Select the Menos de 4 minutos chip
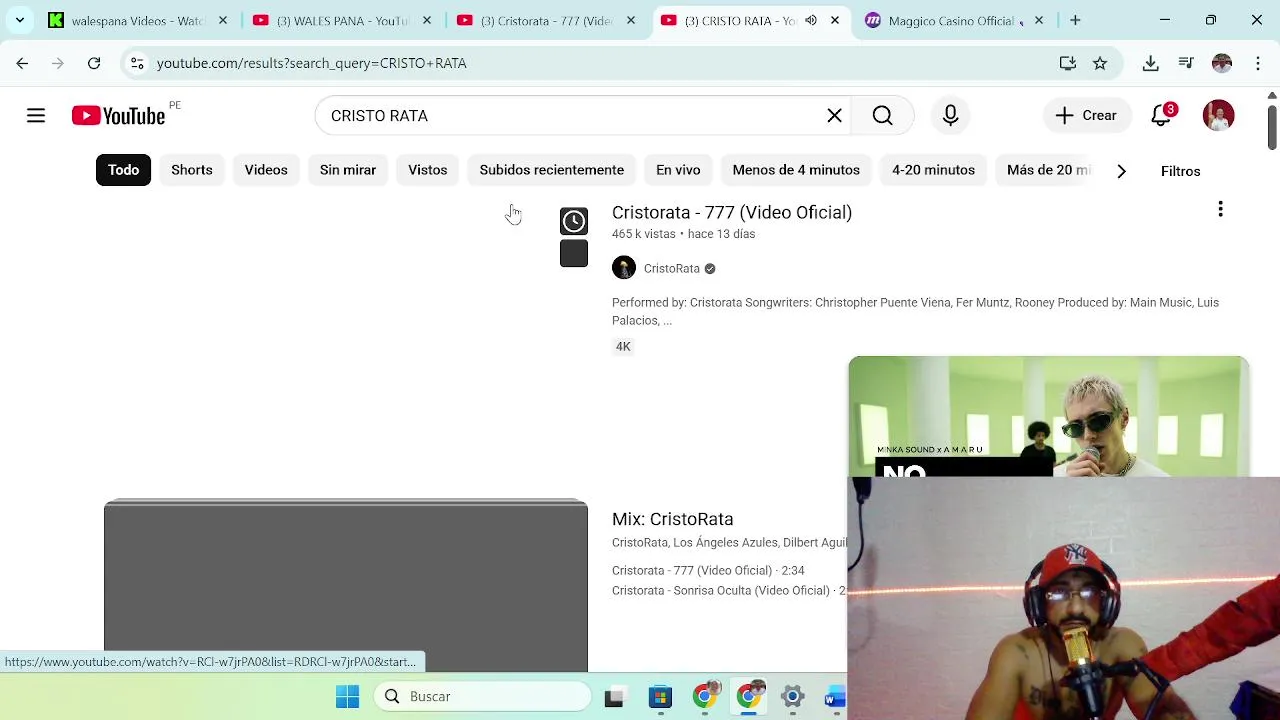The image size is (1280, 720). point(796,170)
